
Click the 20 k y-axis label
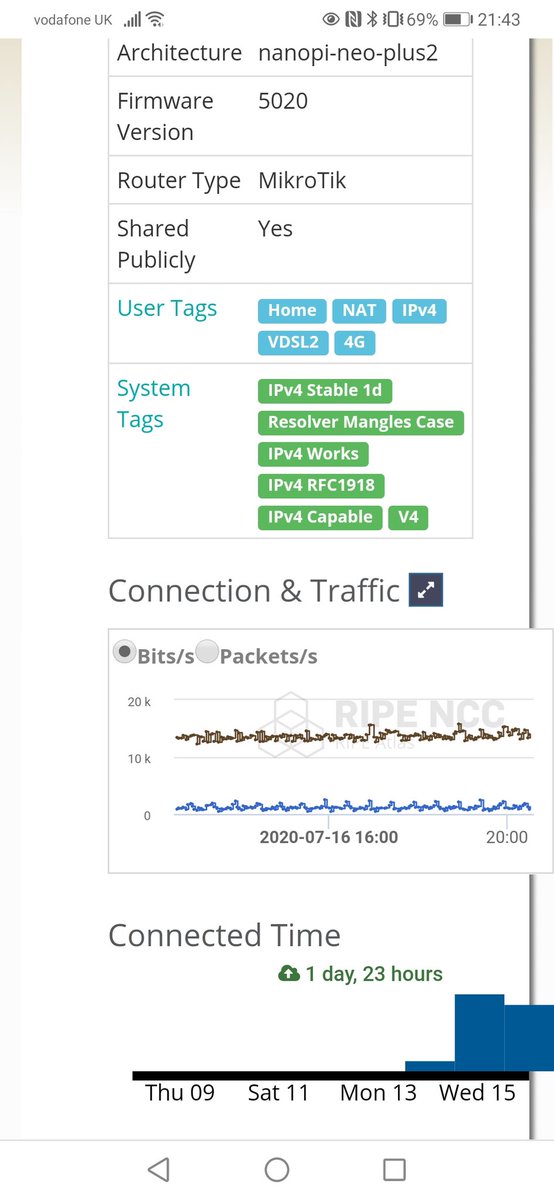point(139,702)
